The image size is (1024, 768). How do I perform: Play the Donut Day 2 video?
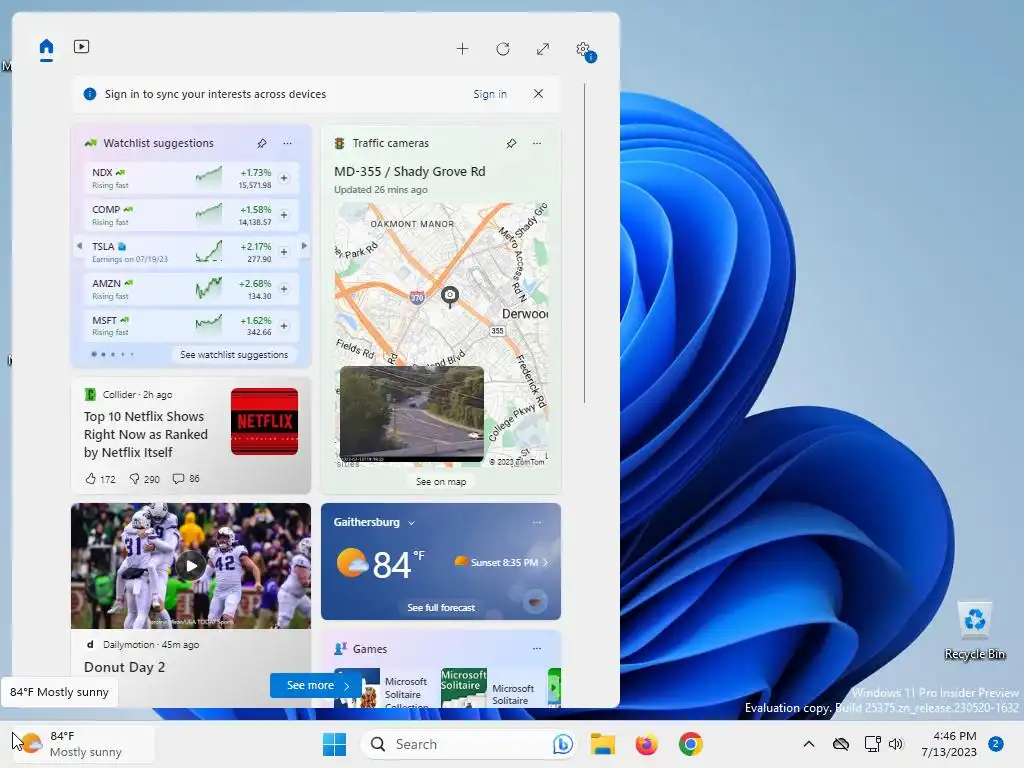coord(191,566)
